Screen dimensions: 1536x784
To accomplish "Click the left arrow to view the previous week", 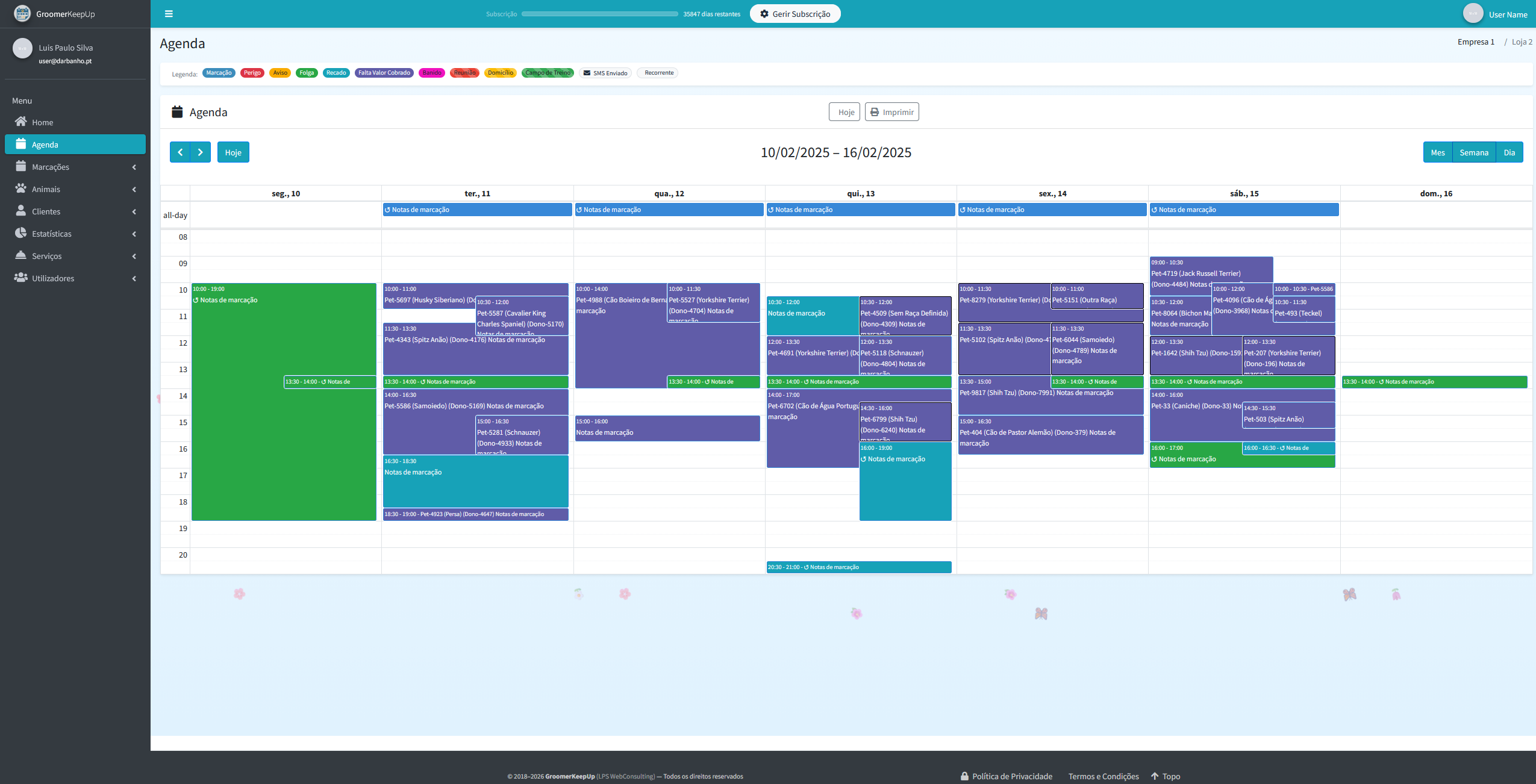I will tap(181, 152).
